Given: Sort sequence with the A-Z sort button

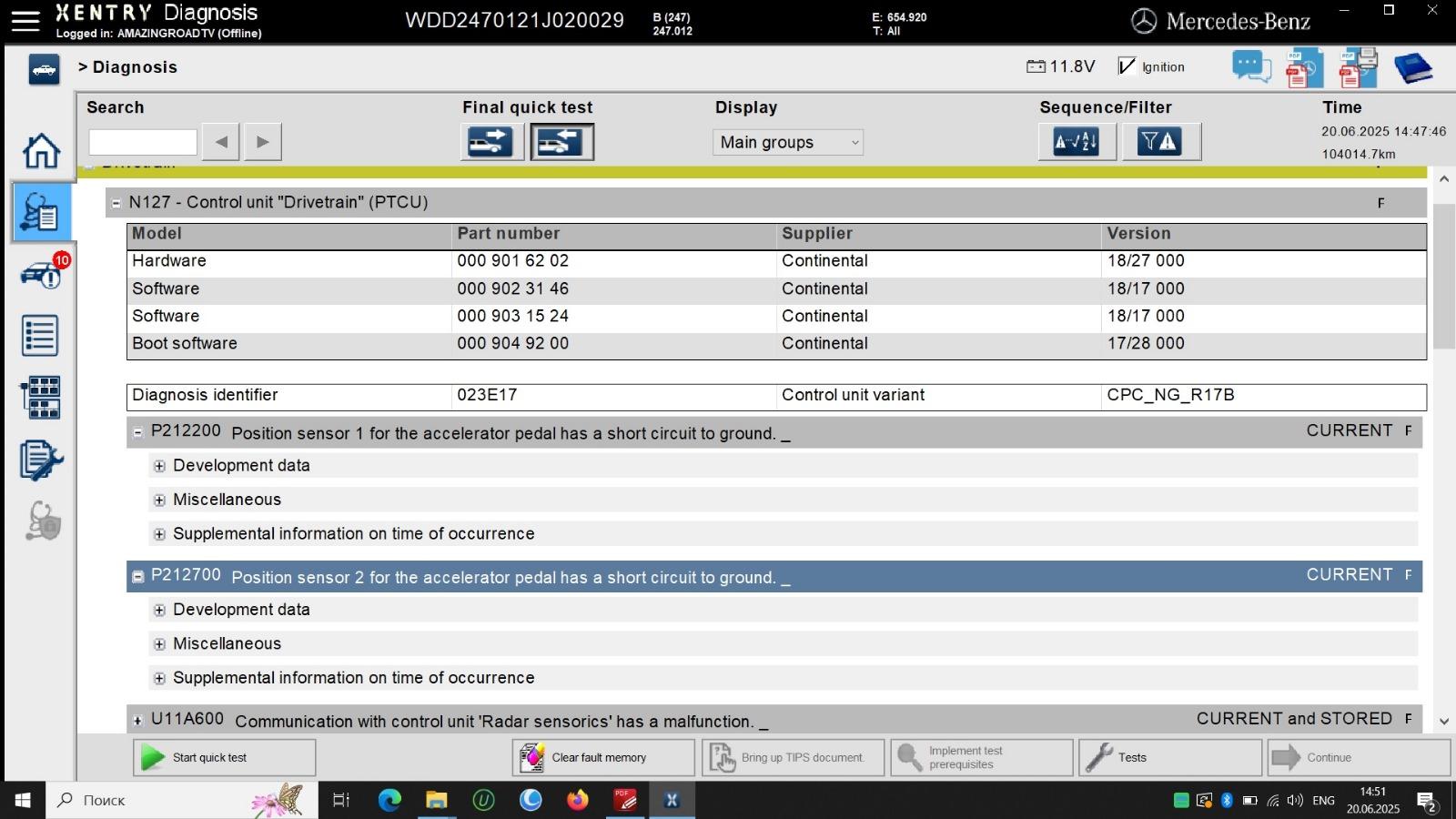Looking at the screenshot, I should 1077,142.
